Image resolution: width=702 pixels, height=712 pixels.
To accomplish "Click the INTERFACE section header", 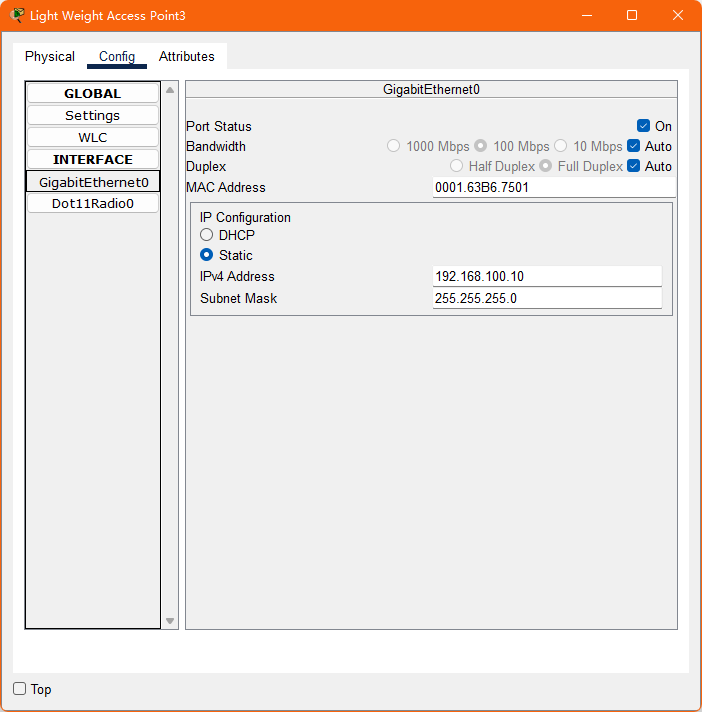I will tap(93, 159).
